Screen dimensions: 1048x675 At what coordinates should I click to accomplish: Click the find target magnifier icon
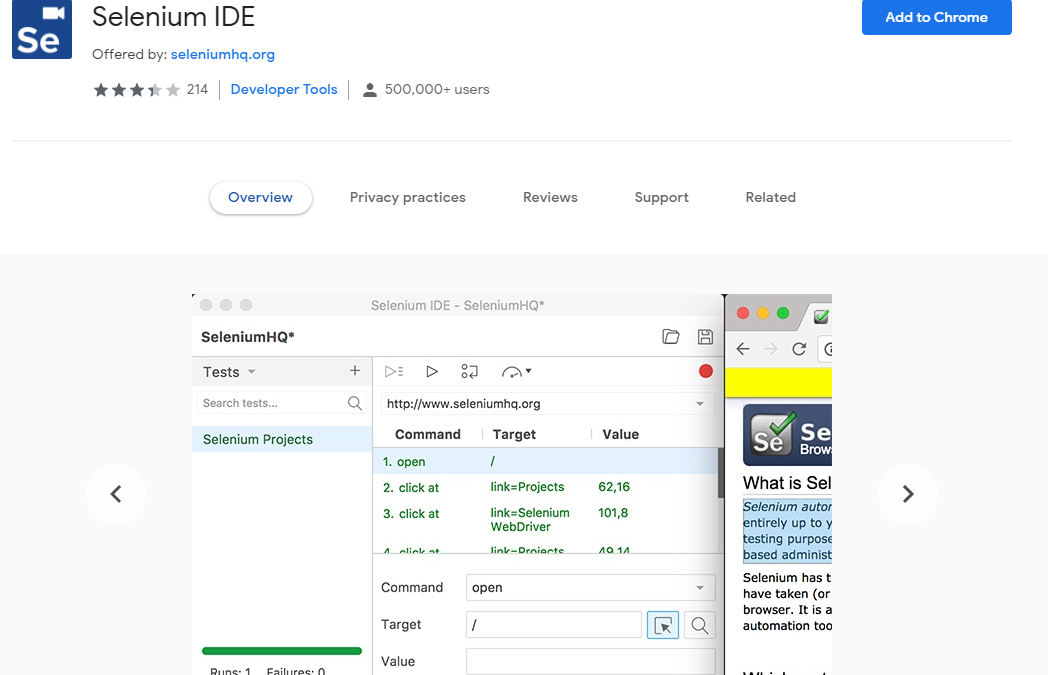coord(700,625)
